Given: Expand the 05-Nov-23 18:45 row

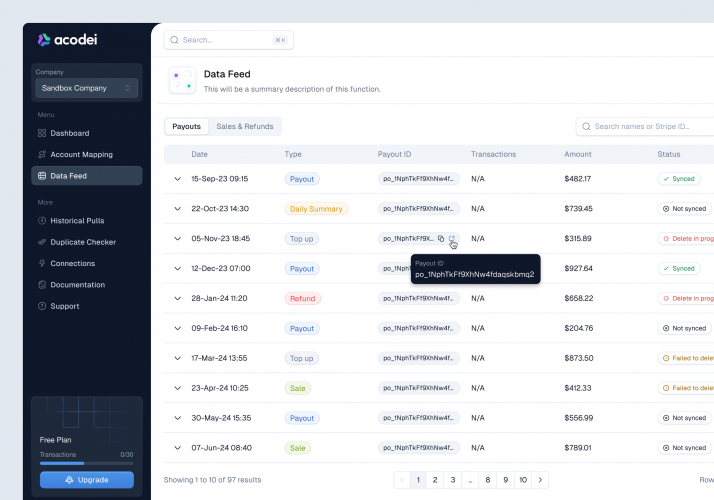Looking at the screenshot, I should (x=178, y=239).
